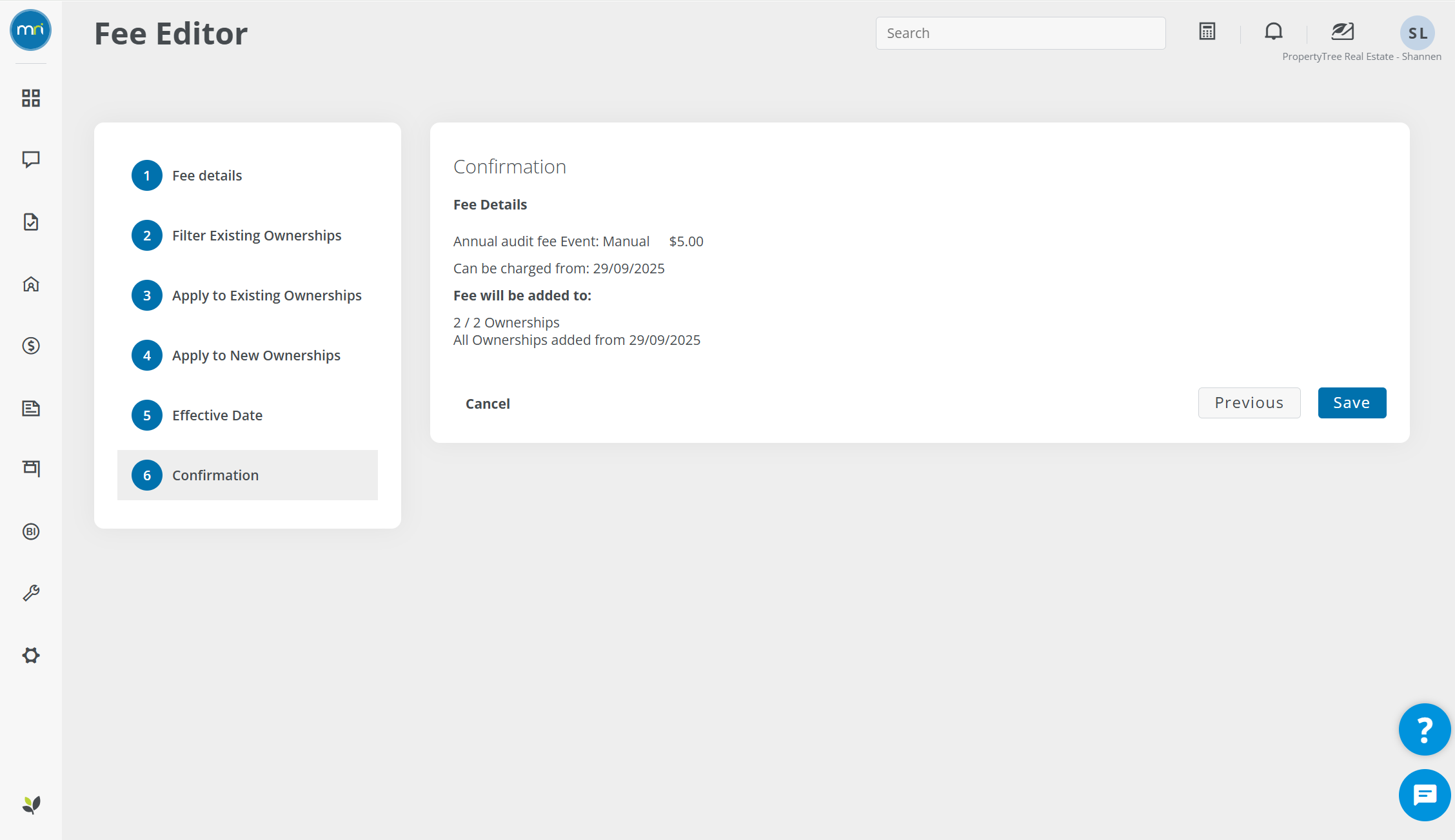Viewport: 1455px width, 840px height.
Task: Open the MRI logo home icon
Action: (x=30, y=30)
